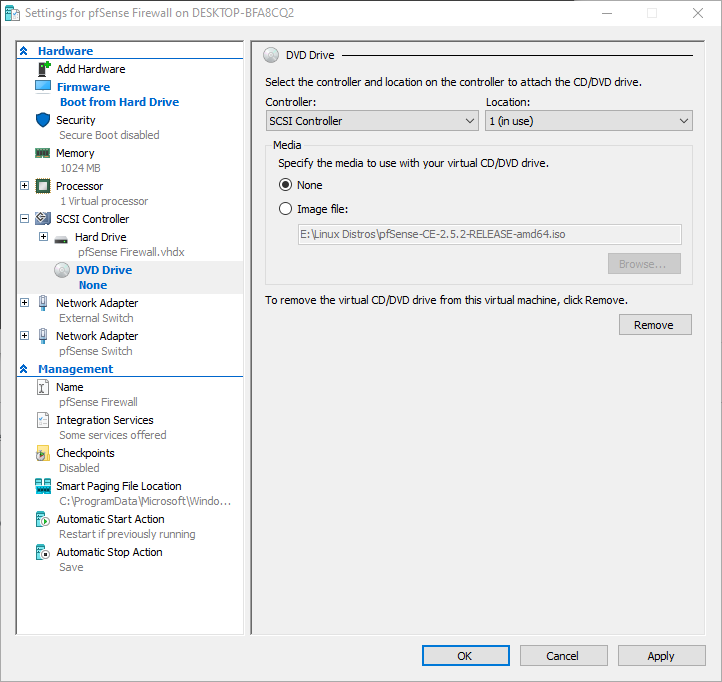Open the Controller dropdown
This screenshot has height=682, width=722.
(x=372, y=121)
